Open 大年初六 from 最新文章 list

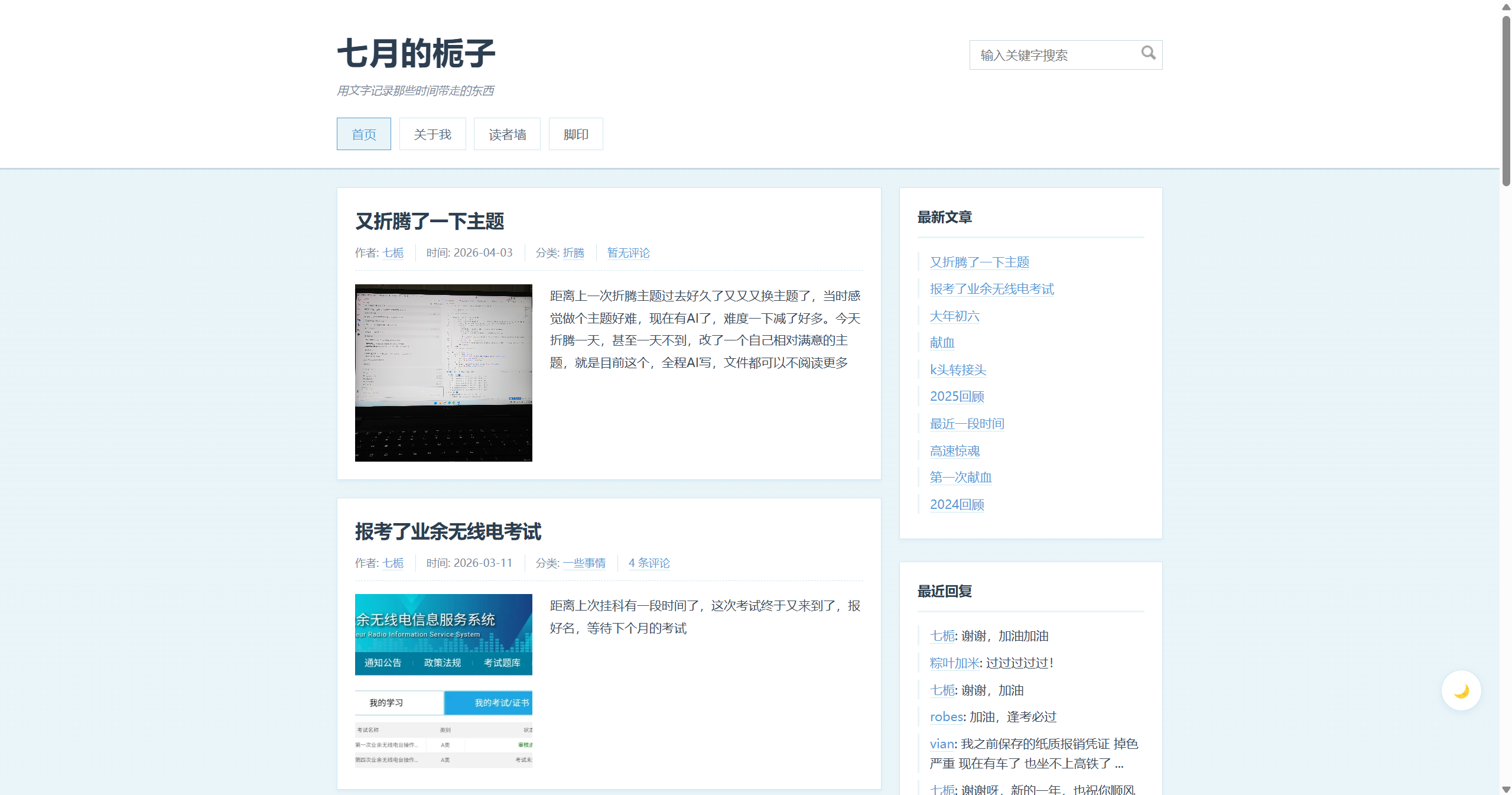953,316
